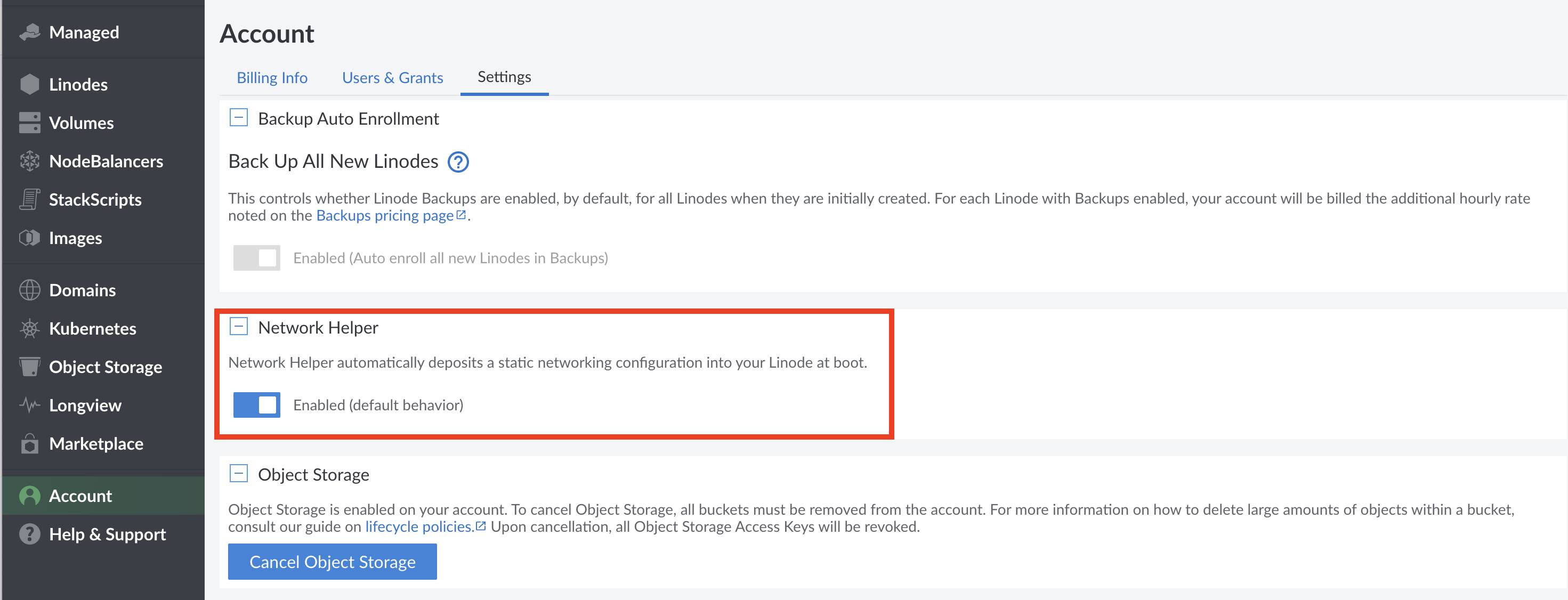1568x600 pixels.
Task: Toggle the Network Helper switch off
Action: [x=256, y=404]
